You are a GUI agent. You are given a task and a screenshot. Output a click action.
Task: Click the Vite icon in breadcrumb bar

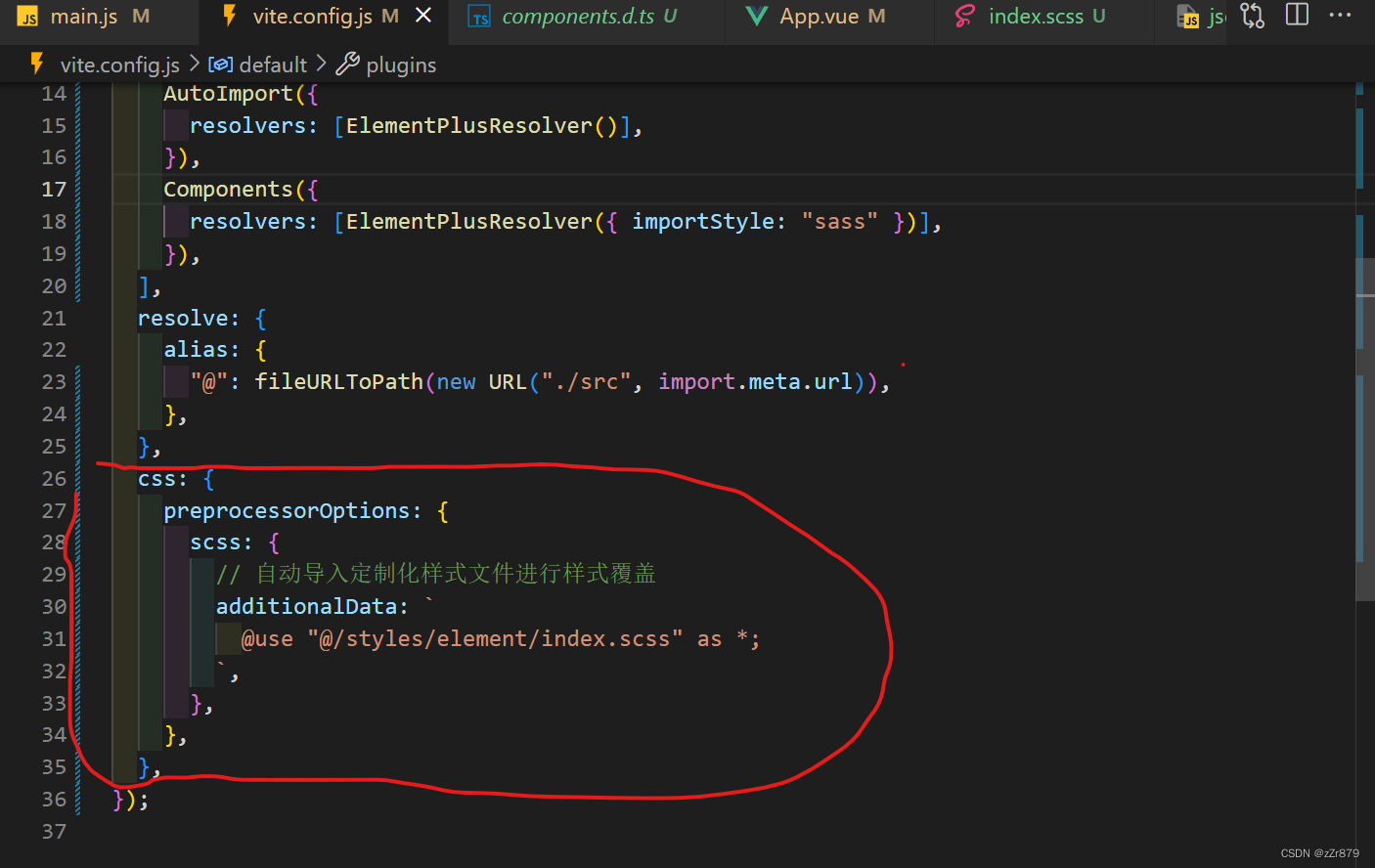[37, 64]
